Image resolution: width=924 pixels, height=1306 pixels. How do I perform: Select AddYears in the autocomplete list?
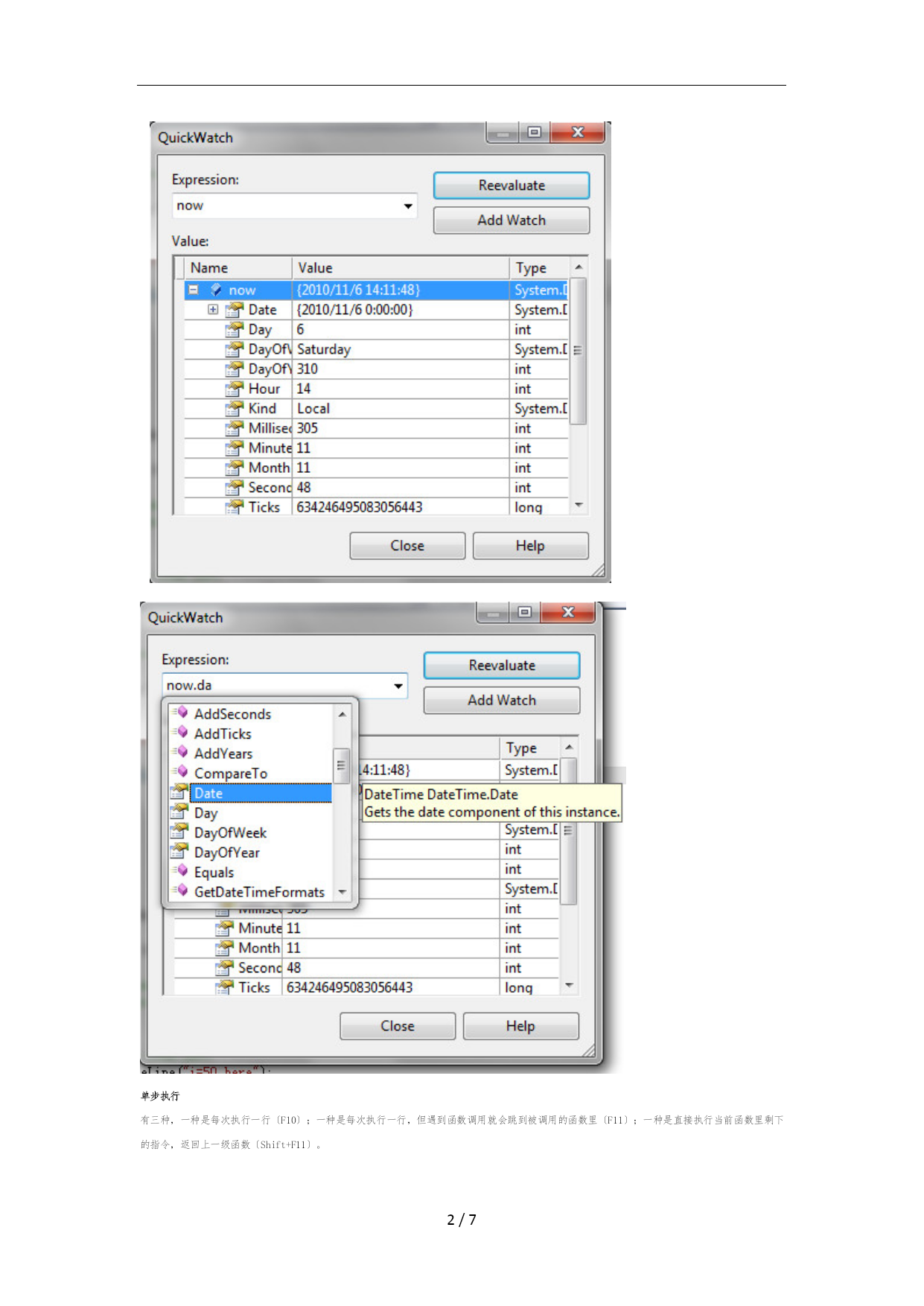click(x=223, y=754)
